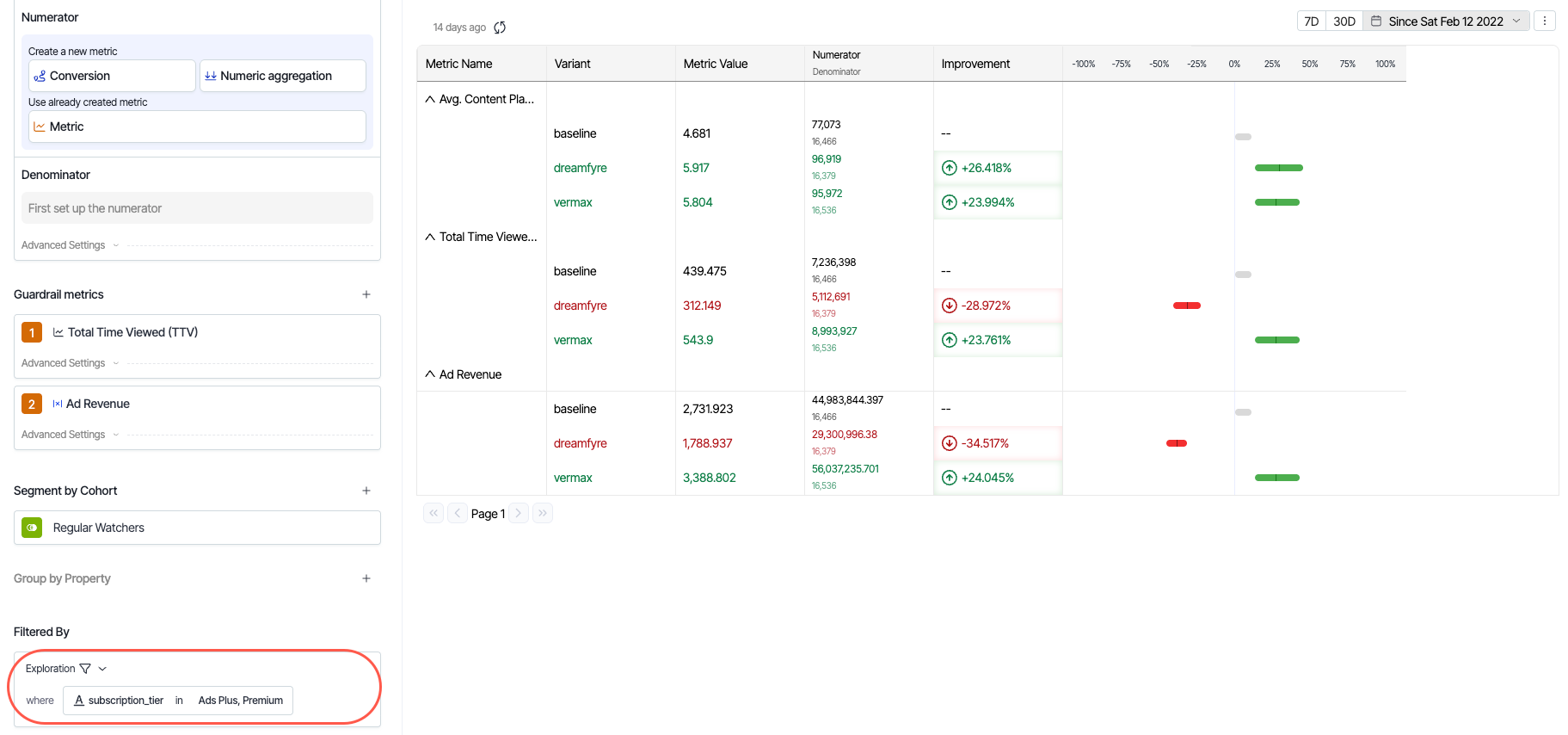Switch to the 7D time range
The image size is (1568, 735).
(x=1311, y=22)
